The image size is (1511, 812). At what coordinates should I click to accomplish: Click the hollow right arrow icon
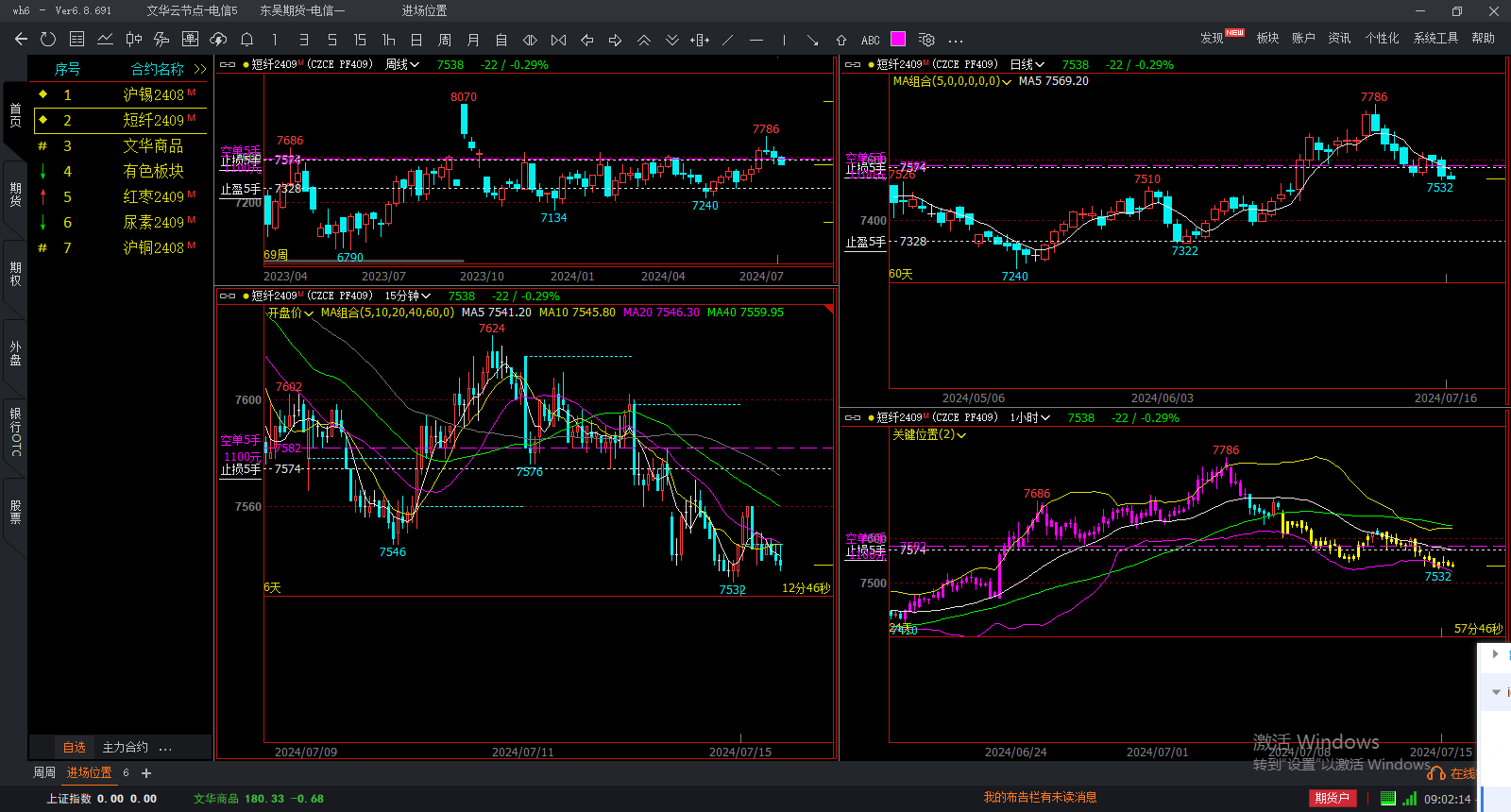(x=615, y=40)
